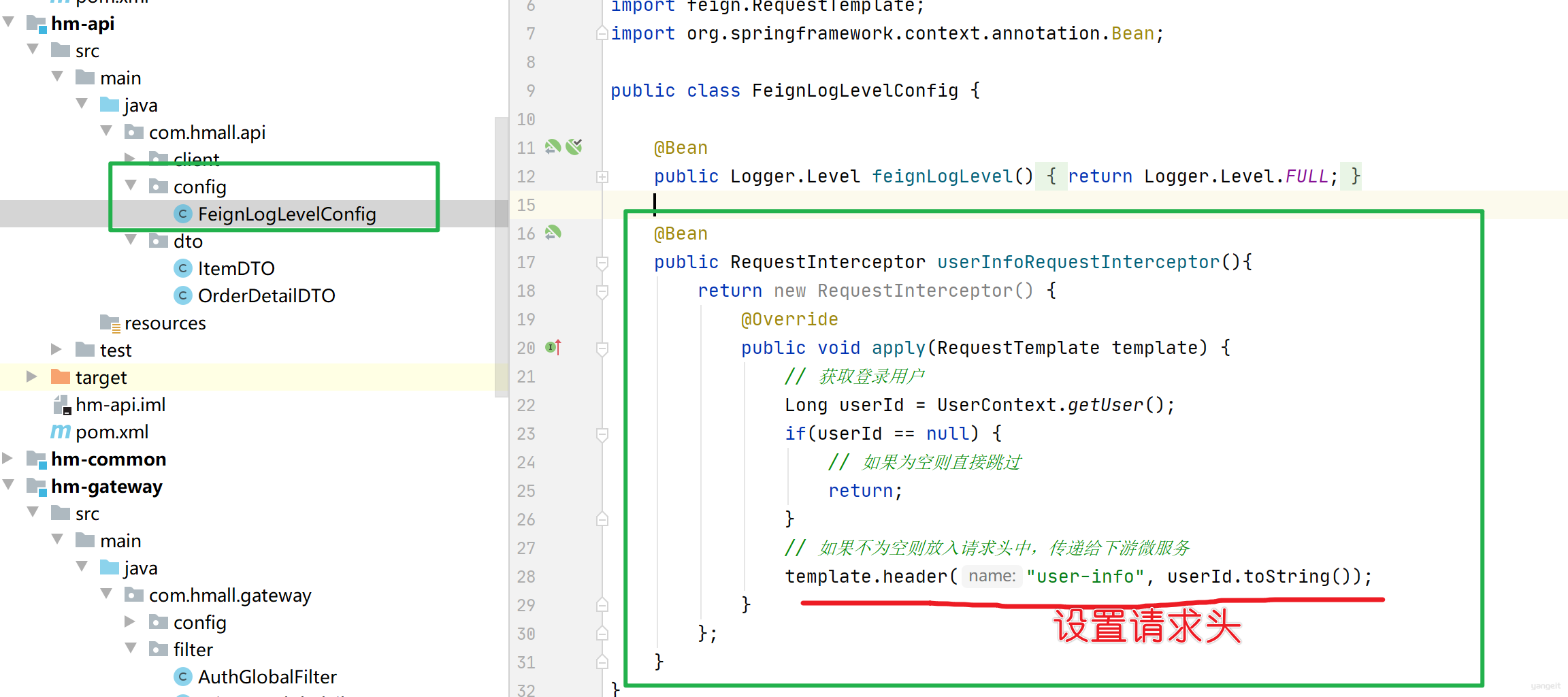Click the Logger.Level.FULL constant

(x=1236, y=176)
